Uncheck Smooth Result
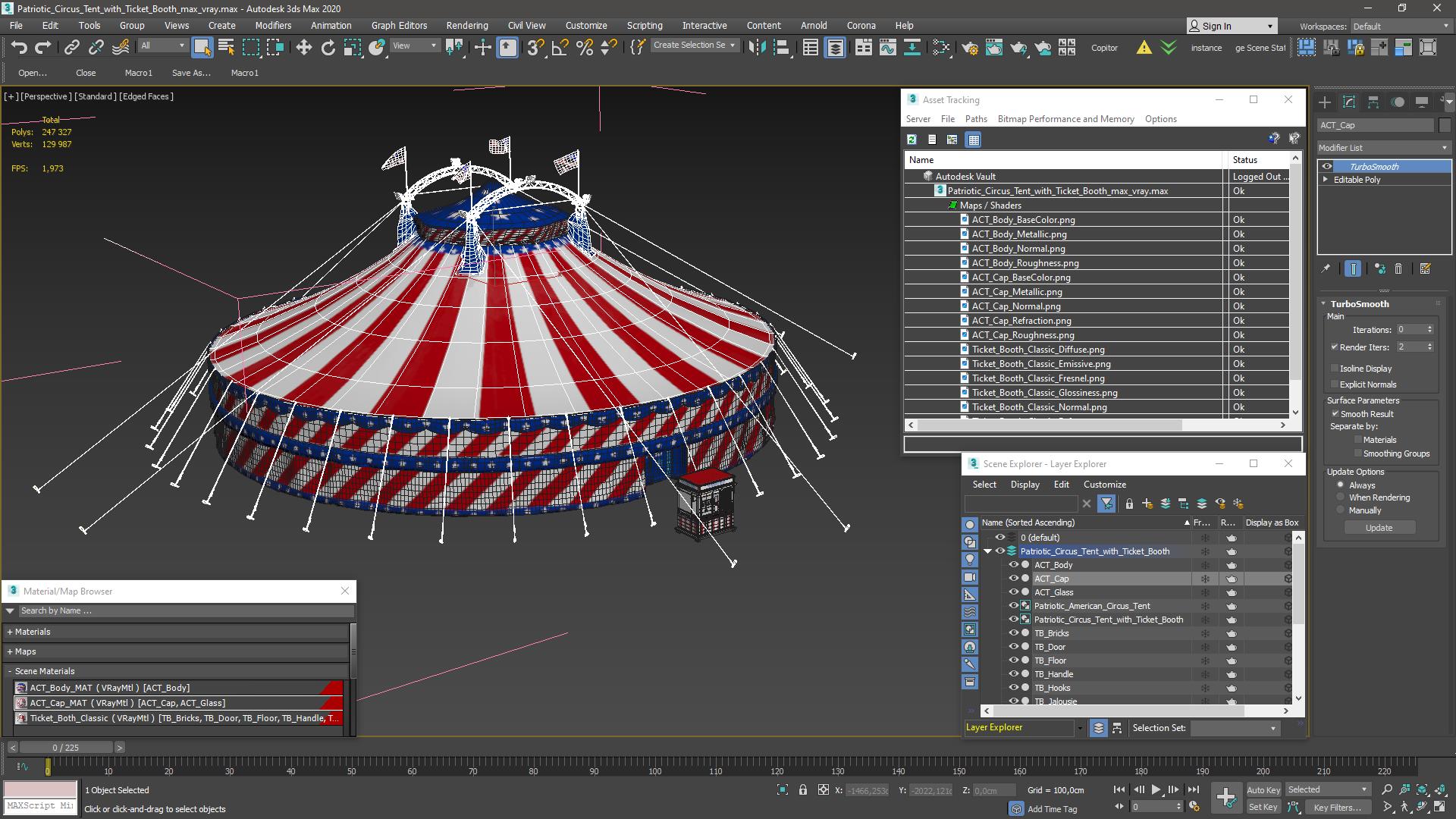This screenshot has width=1456, height=819. 1335,414
